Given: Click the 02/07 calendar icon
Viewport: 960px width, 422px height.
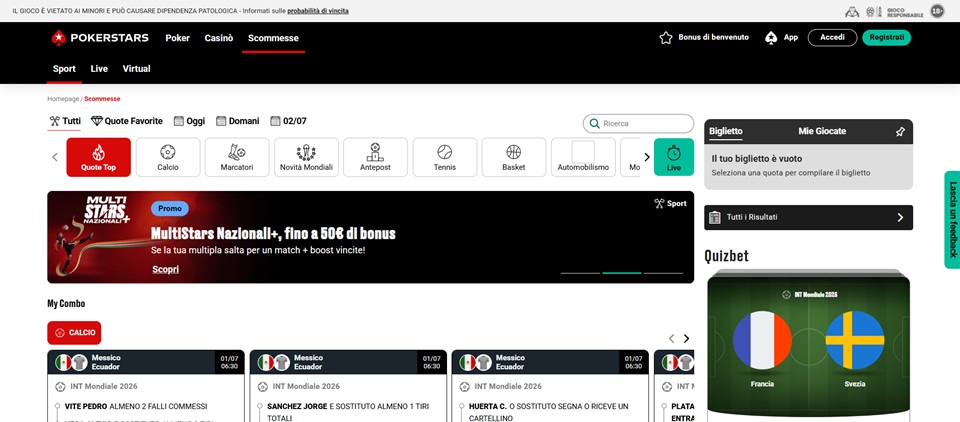Looking at the screenshot, I should 276,121.
